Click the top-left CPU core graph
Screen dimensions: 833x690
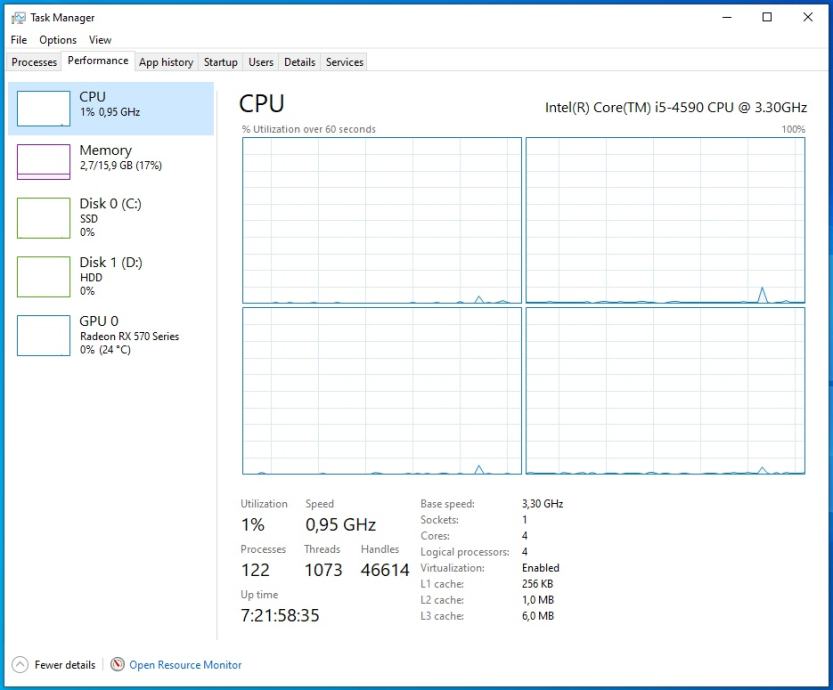(x=382, y=220)
